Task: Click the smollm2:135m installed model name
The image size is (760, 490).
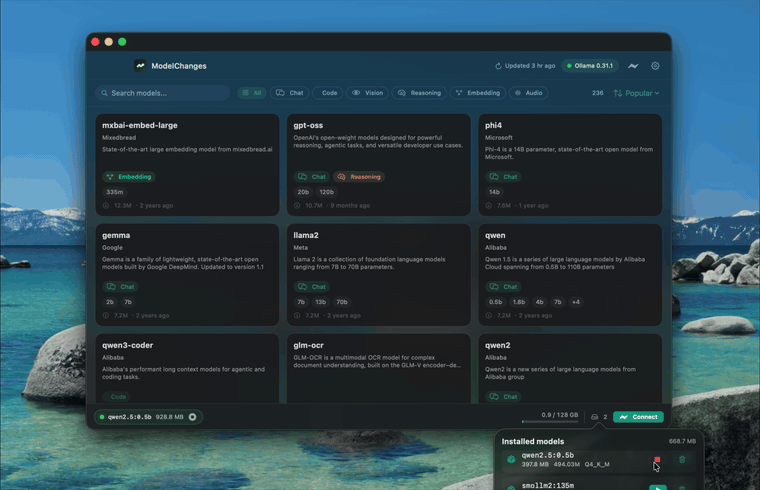Action: (x=548, y=486)
